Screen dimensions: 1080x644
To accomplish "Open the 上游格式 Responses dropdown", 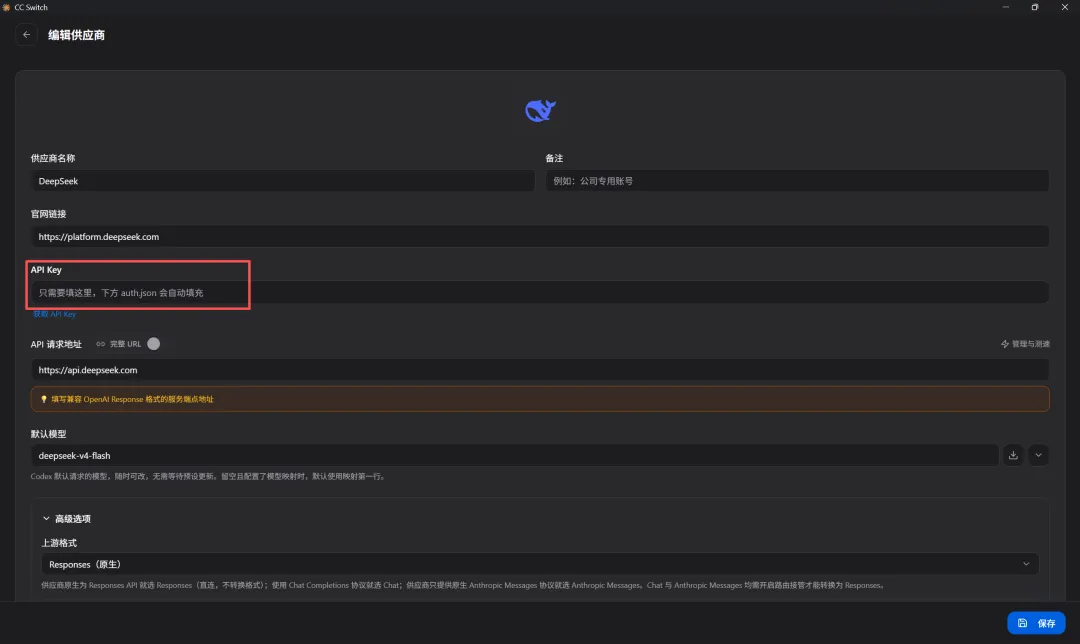I will click(540, 564).
